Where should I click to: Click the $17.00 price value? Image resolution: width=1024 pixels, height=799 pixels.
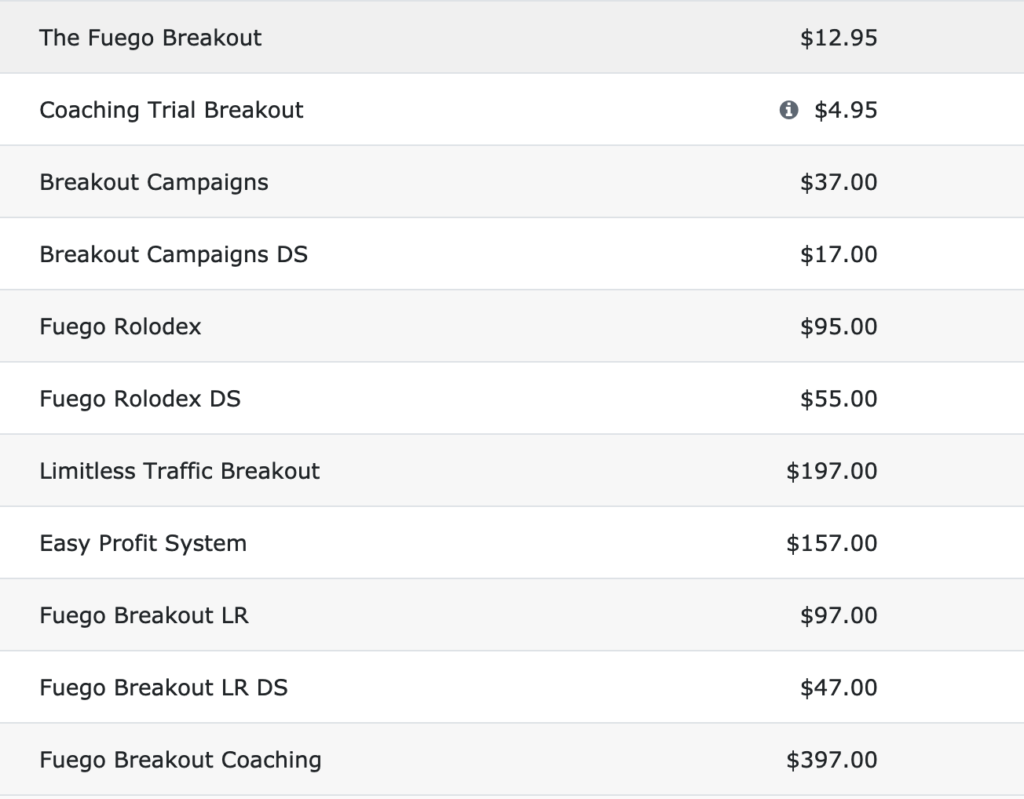pos(839,254)
